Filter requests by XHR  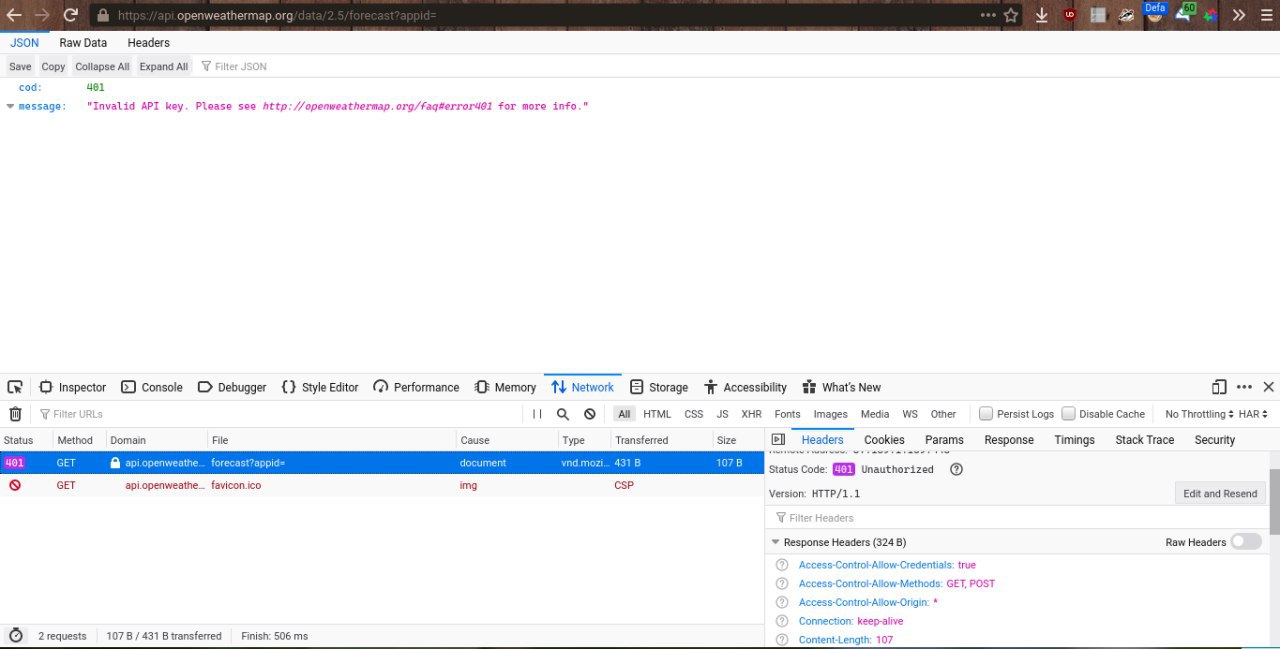pos(751,414)
